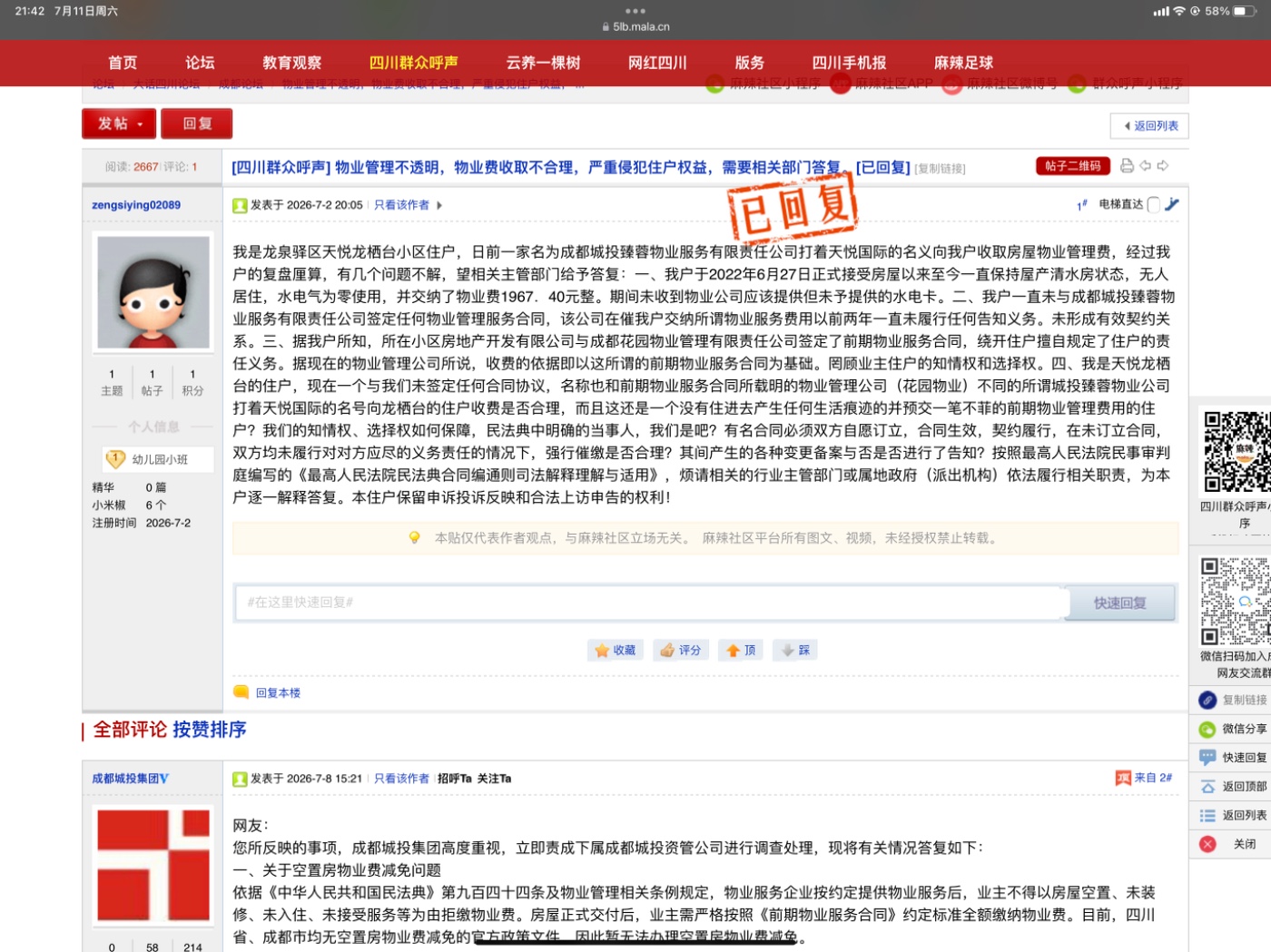Click the 幼儿园小班 user group label
The width and height of the screenshot is (1271, 952).
(x=160, y=460)
